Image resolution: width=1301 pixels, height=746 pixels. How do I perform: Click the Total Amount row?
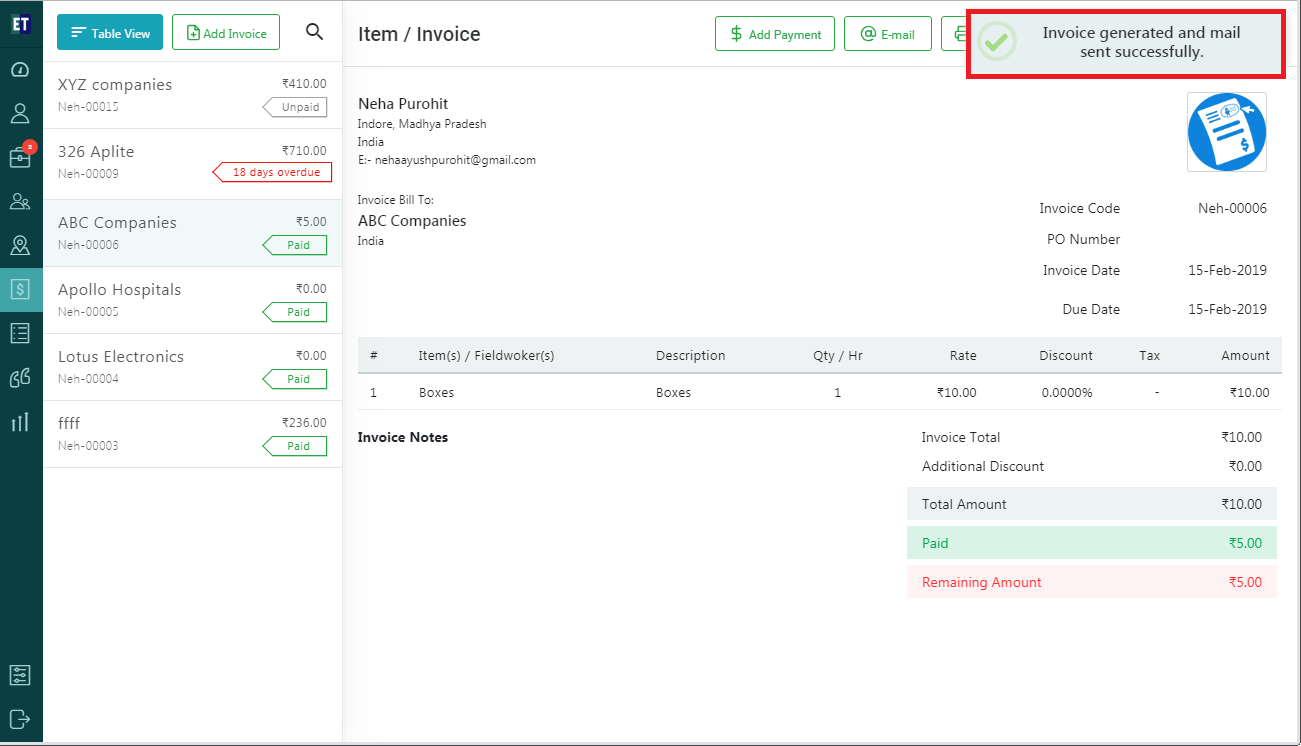point(1092,504)
